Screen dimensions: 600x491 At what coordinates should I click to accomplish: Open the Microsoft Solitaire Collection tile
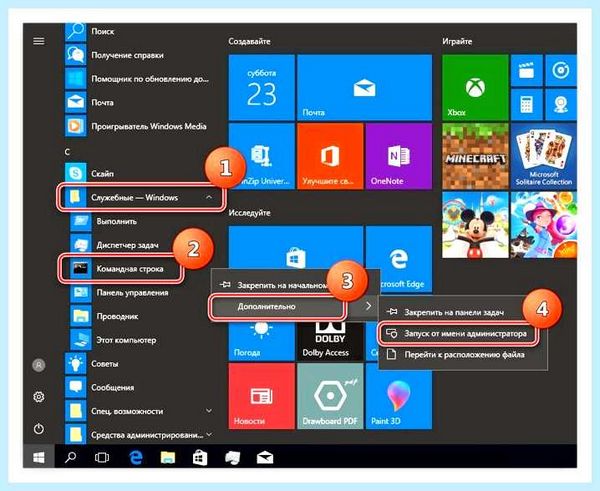click(543, 156)
